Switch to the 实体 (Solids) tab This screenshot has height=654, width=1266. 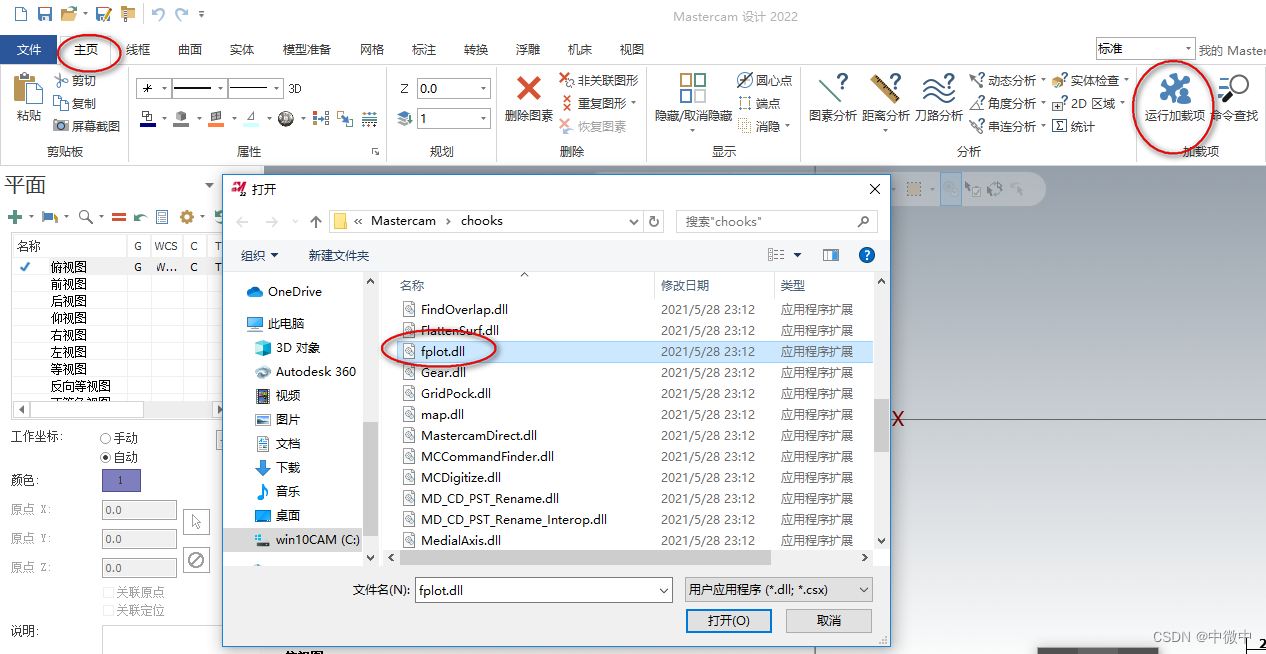click(x=242, y=49)
